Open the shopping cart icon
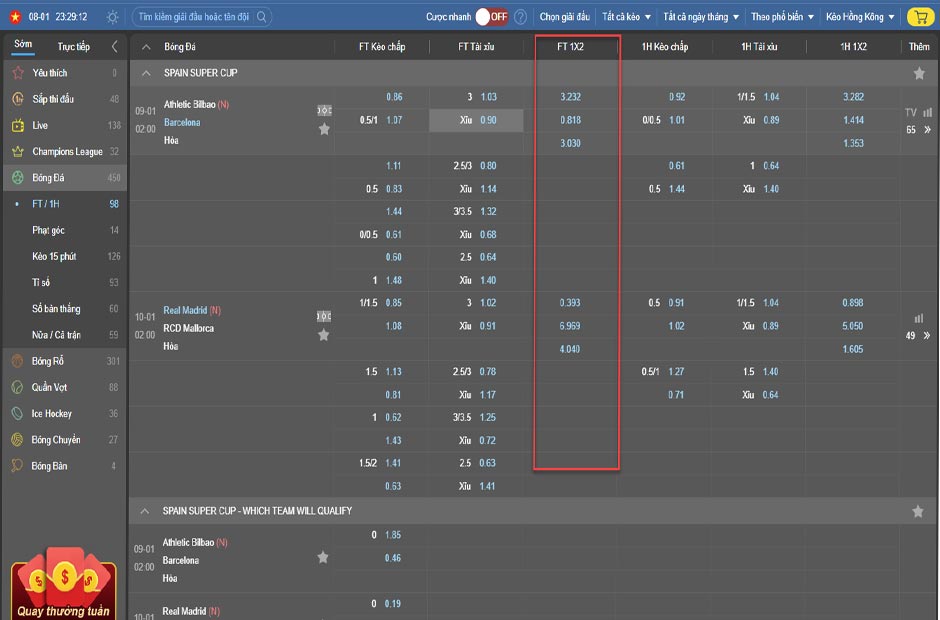Screen dimensions: 940x620 [x=921, y=17]
